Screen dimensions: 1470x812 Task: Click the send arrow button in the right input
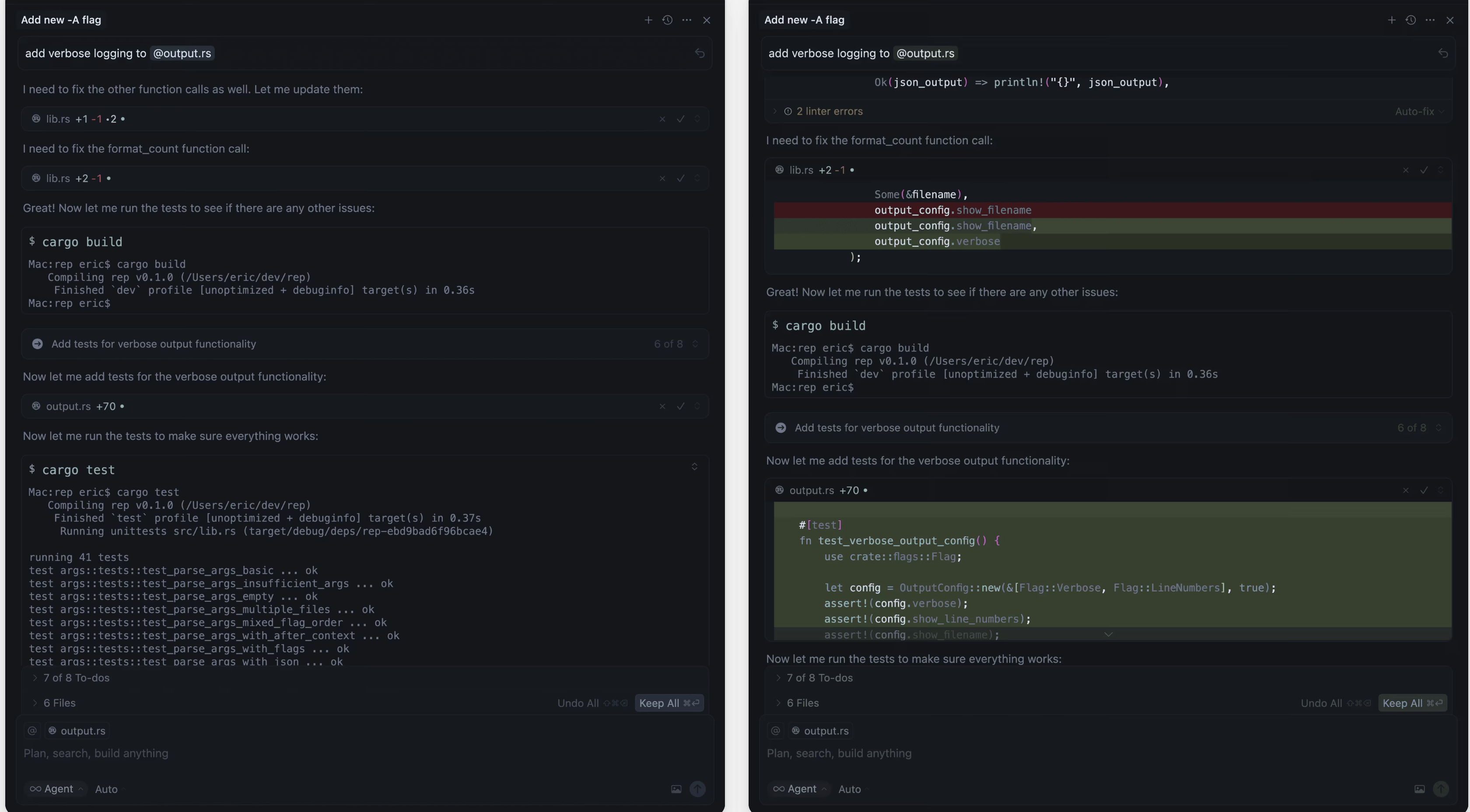1441,789
